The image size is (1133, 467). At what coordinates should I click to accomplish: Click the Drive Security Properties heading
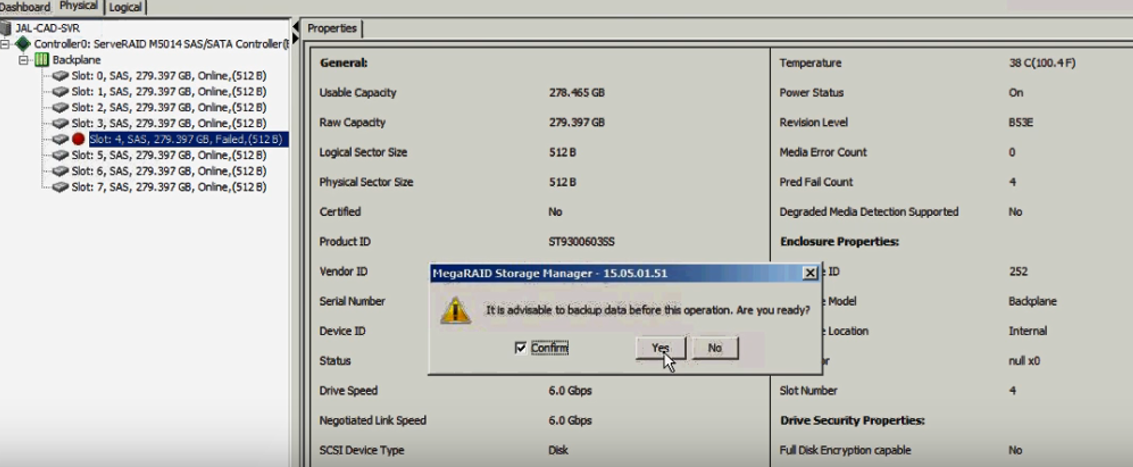(853, 420)
